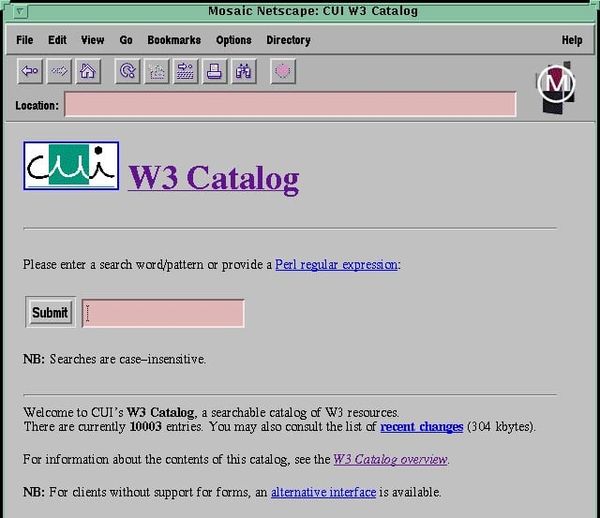Print the page via the printer icon
The height and width of the screenshot is (518, 600).
tap(214, 71)
